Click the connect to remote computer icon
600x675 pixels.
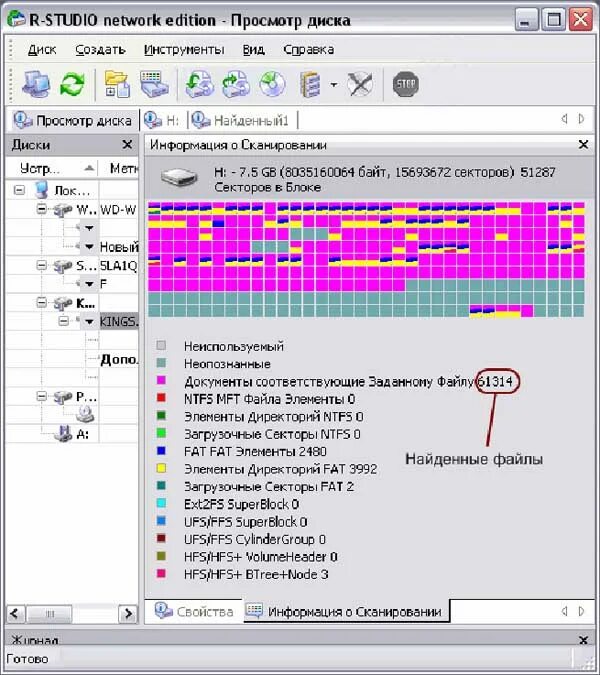[36, 84]
